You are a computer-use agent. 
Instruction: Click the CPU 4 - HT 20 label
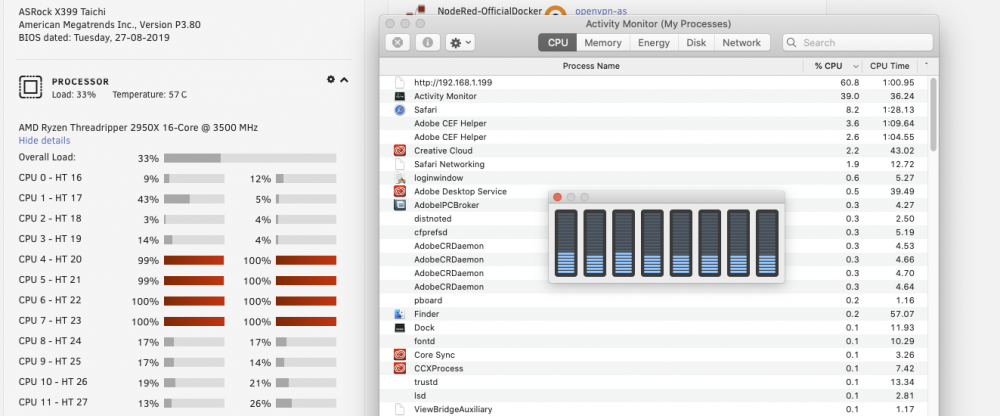click(x=50, y=260)
